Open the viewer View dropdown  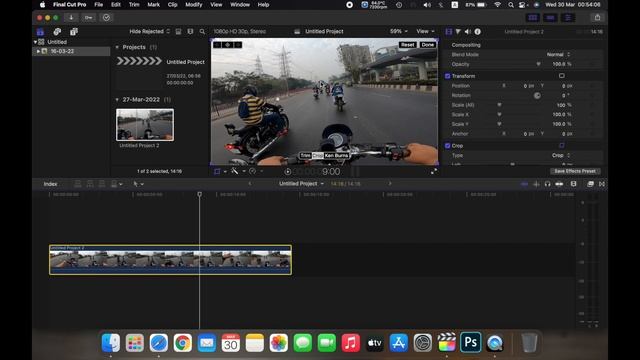[x=425, y=31]
